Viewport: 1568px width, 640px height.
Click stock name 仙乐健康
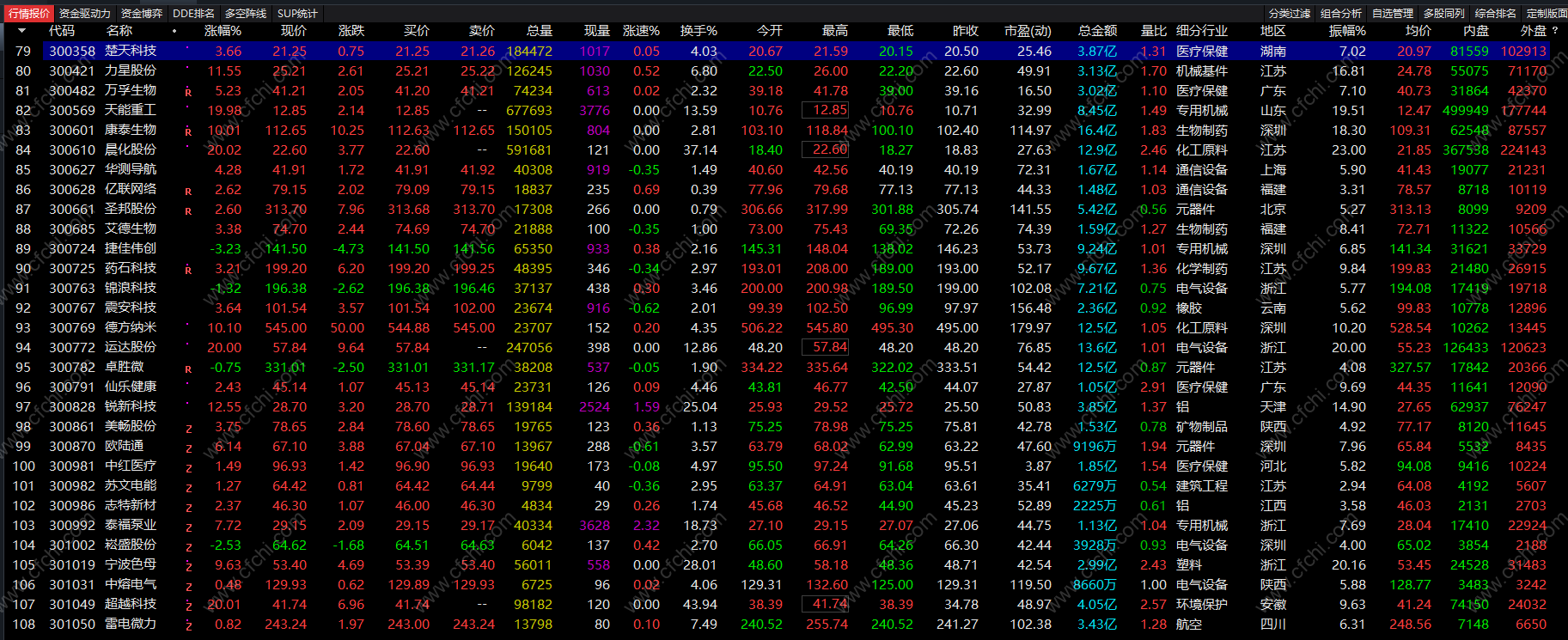click(x=131, y=387)
